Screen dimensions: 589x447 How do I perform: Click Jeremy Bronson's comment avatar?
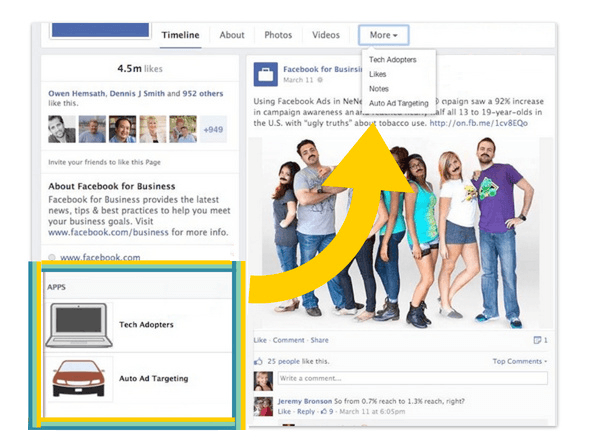pyautogui.click(x=263, y=406)
